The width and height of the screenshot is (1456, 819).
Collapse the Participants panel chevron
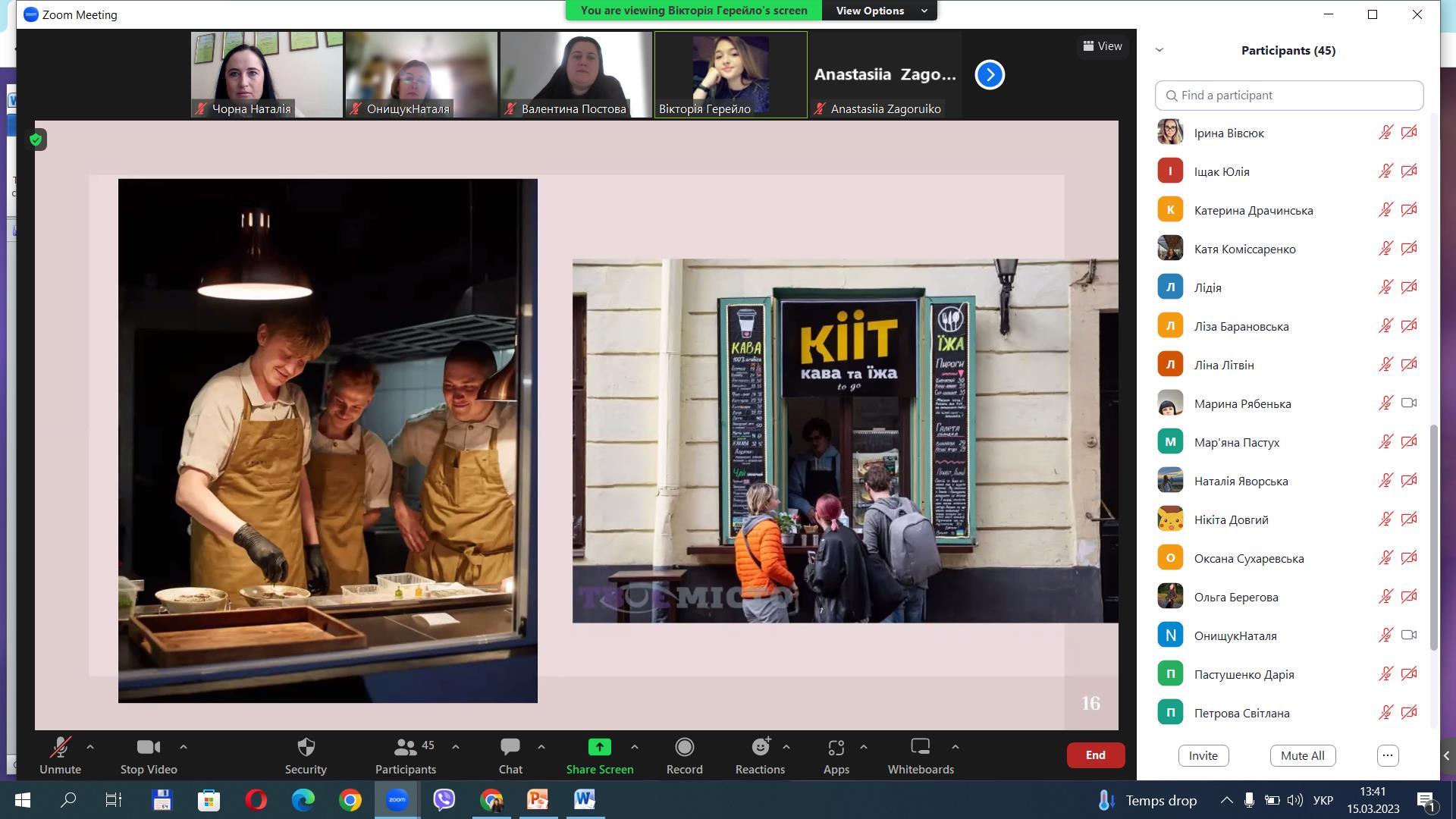tap(1159, 50)
